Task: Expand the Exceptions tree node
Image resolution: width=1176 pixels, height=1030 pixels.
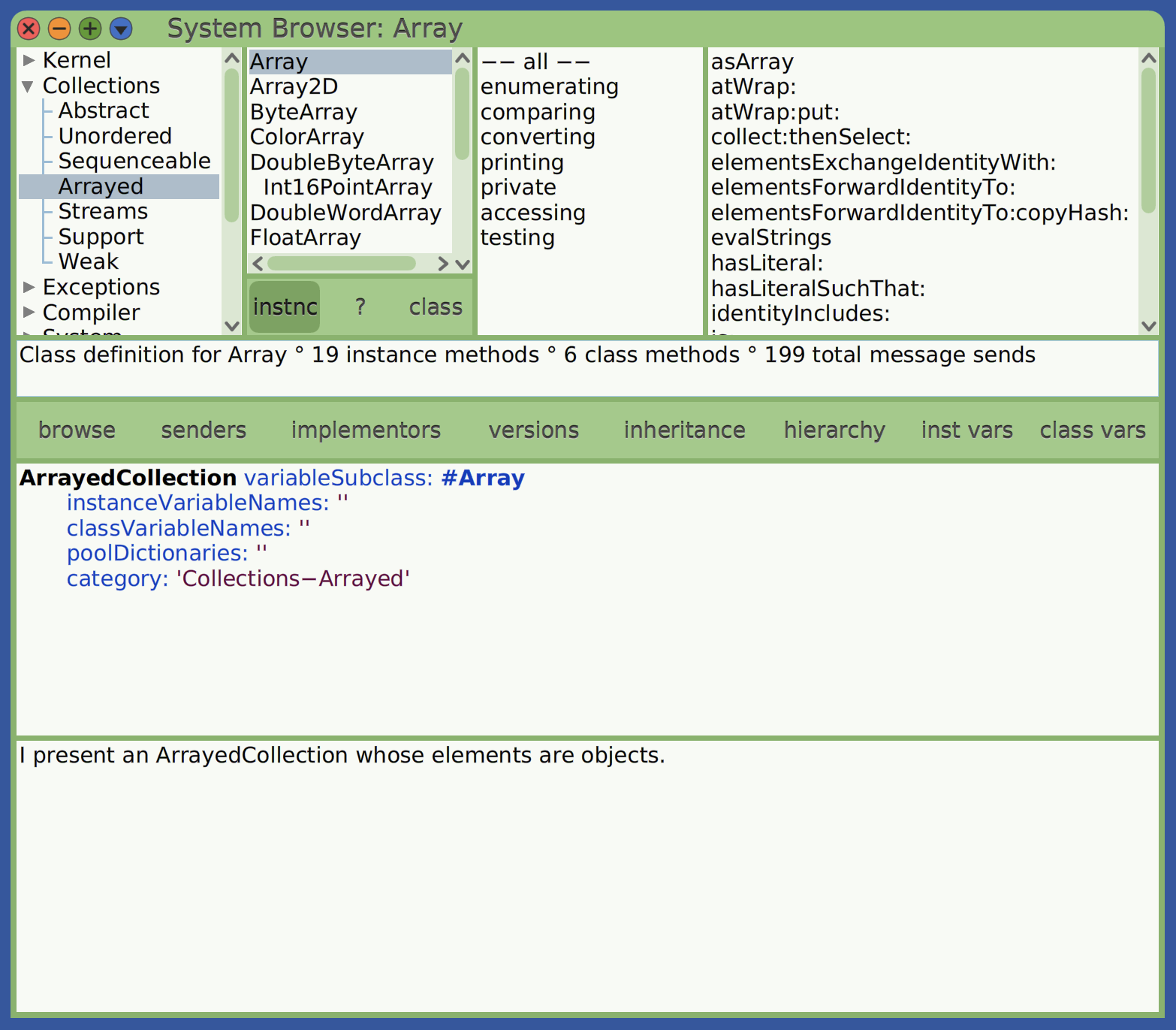Action: point(28,286)
